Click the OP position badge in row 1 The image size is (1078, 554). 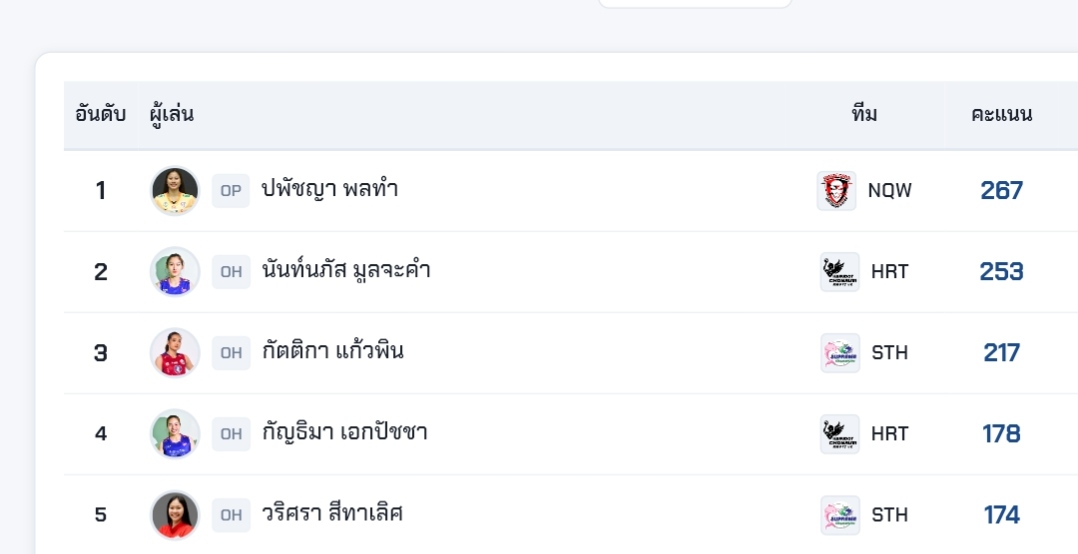231,190
